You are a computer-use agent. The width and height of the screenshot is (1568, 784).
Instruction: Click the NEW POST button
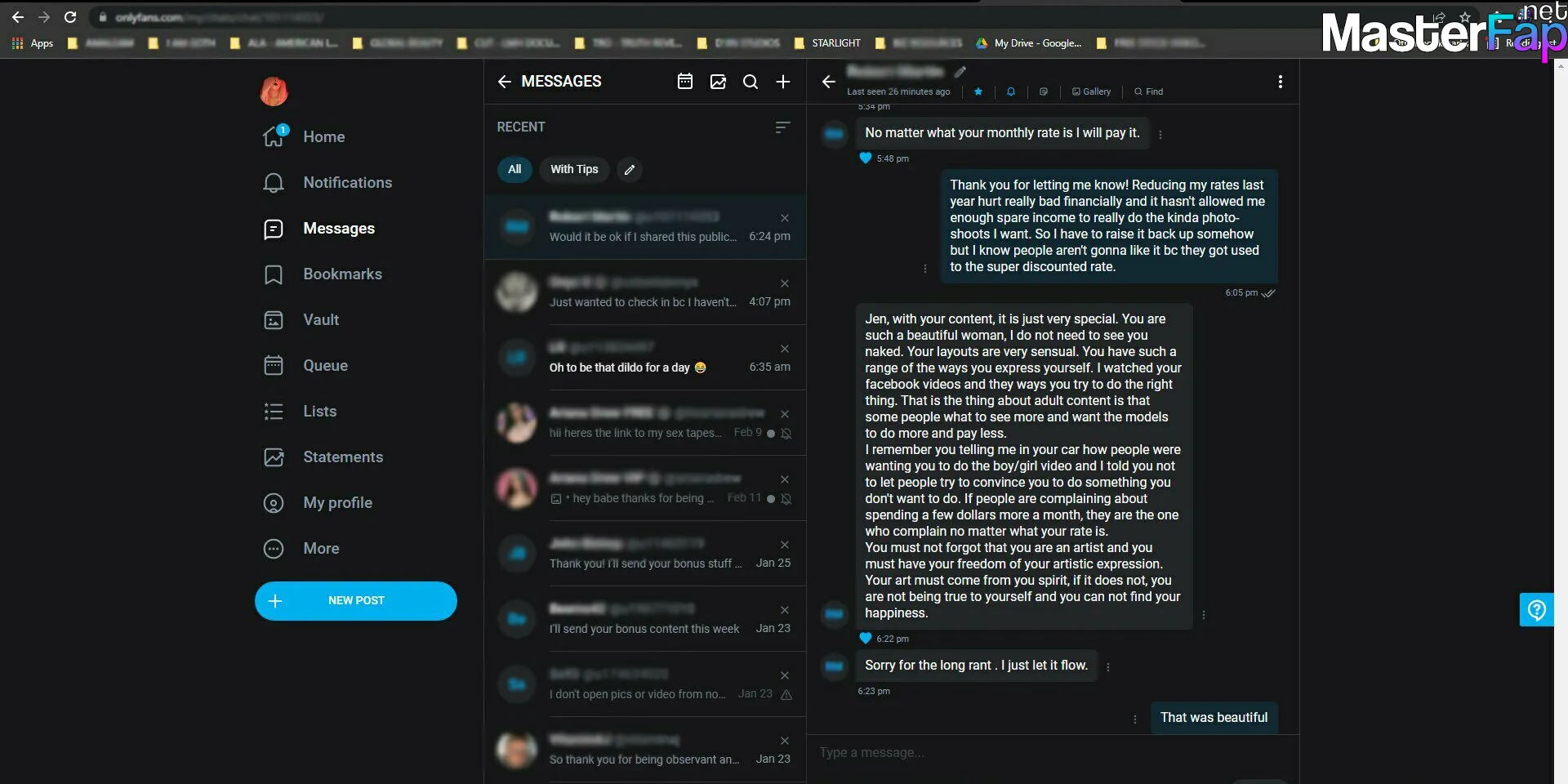coord(356,601)
